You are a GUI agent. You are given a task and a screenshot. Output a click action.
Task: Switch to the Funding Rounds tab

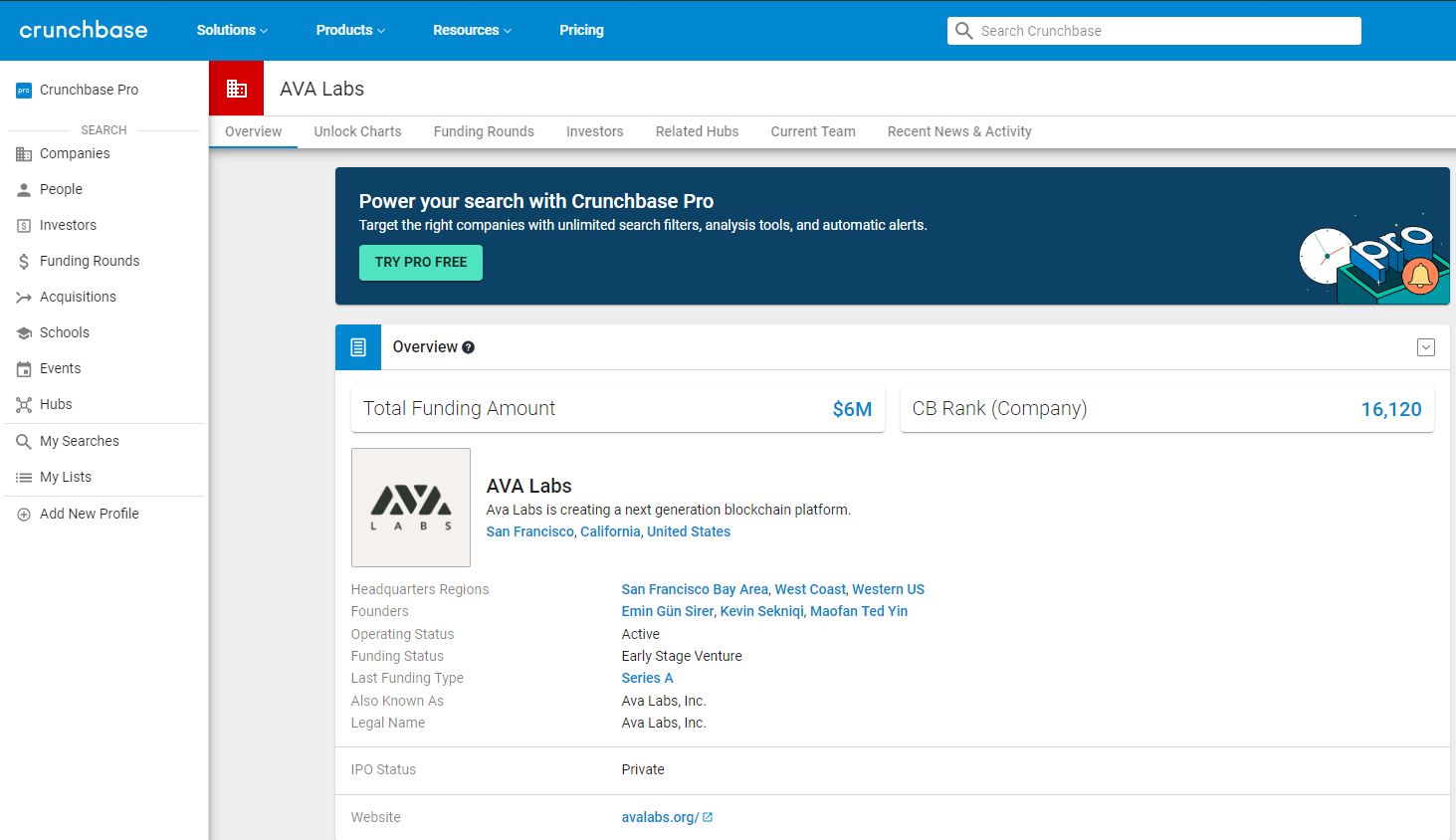click(484, 131)
